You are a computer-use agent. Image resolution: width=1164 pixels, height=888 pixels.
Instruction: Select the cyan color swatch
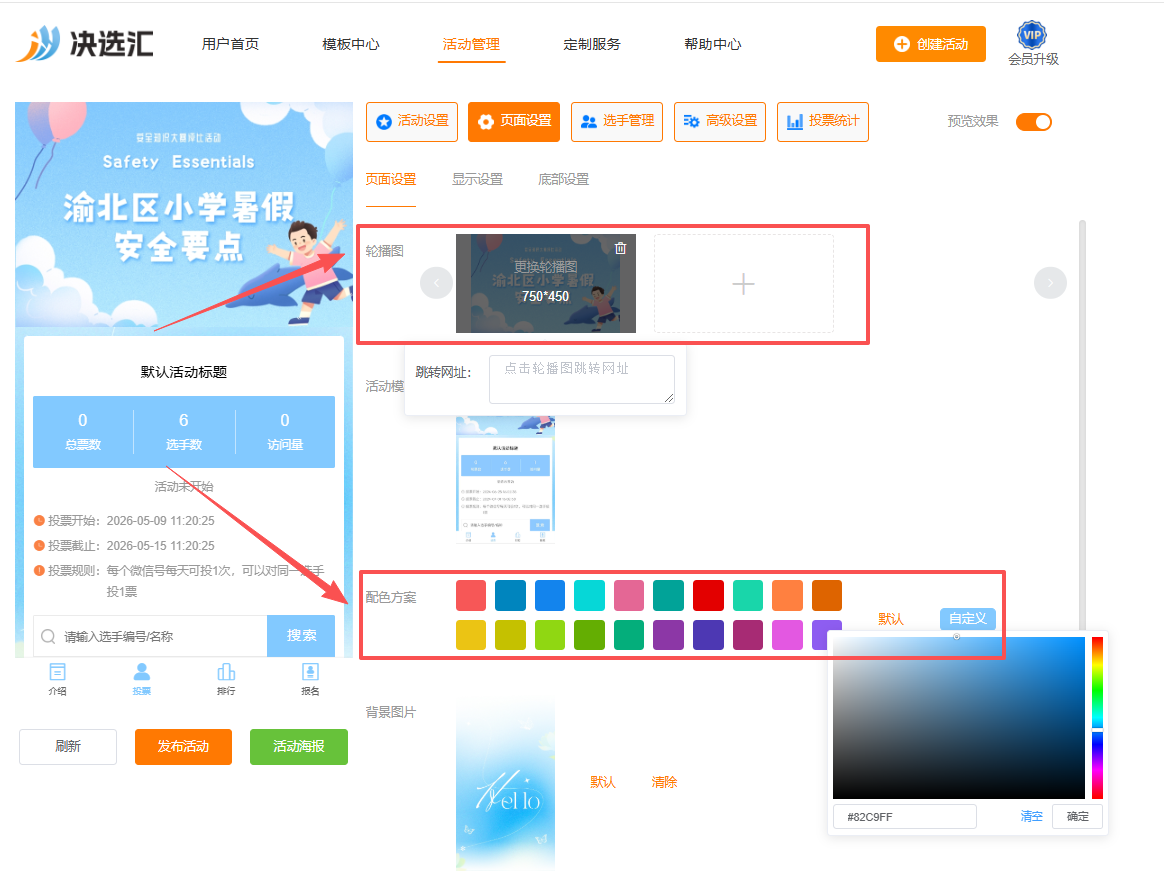[x=589, y=595]
